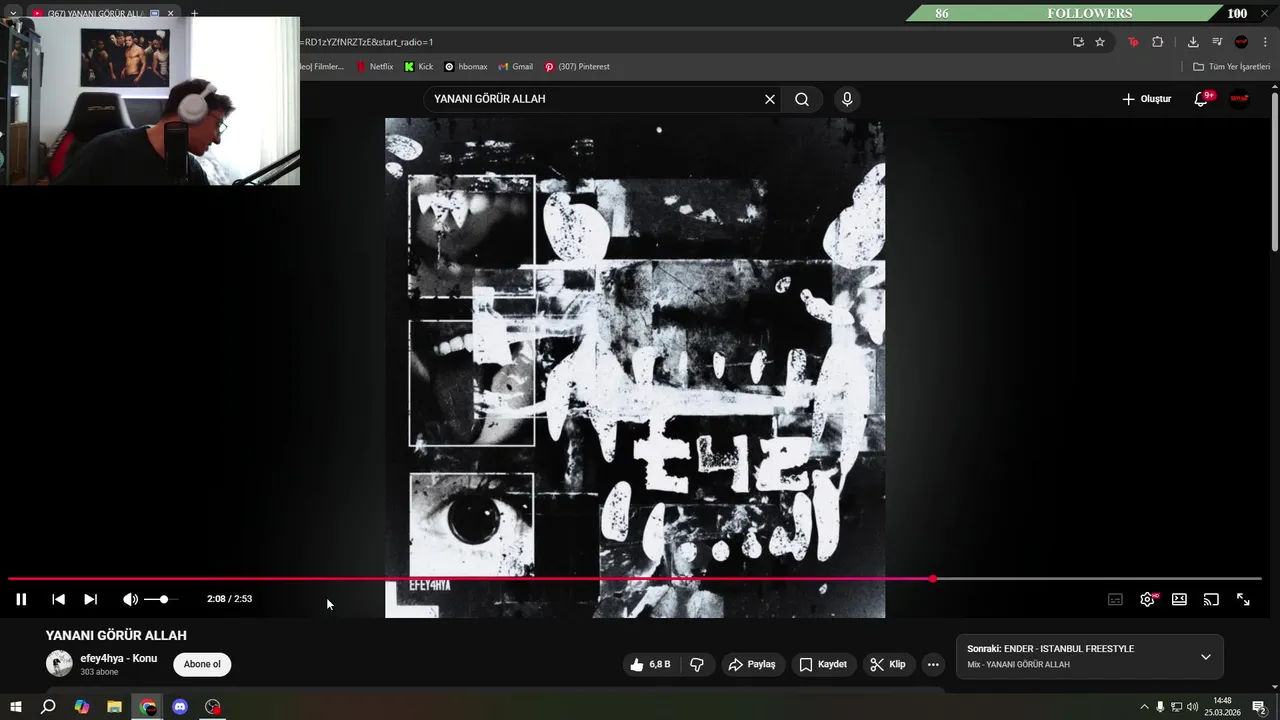Clear the YouTube search box

pos(770,99)
